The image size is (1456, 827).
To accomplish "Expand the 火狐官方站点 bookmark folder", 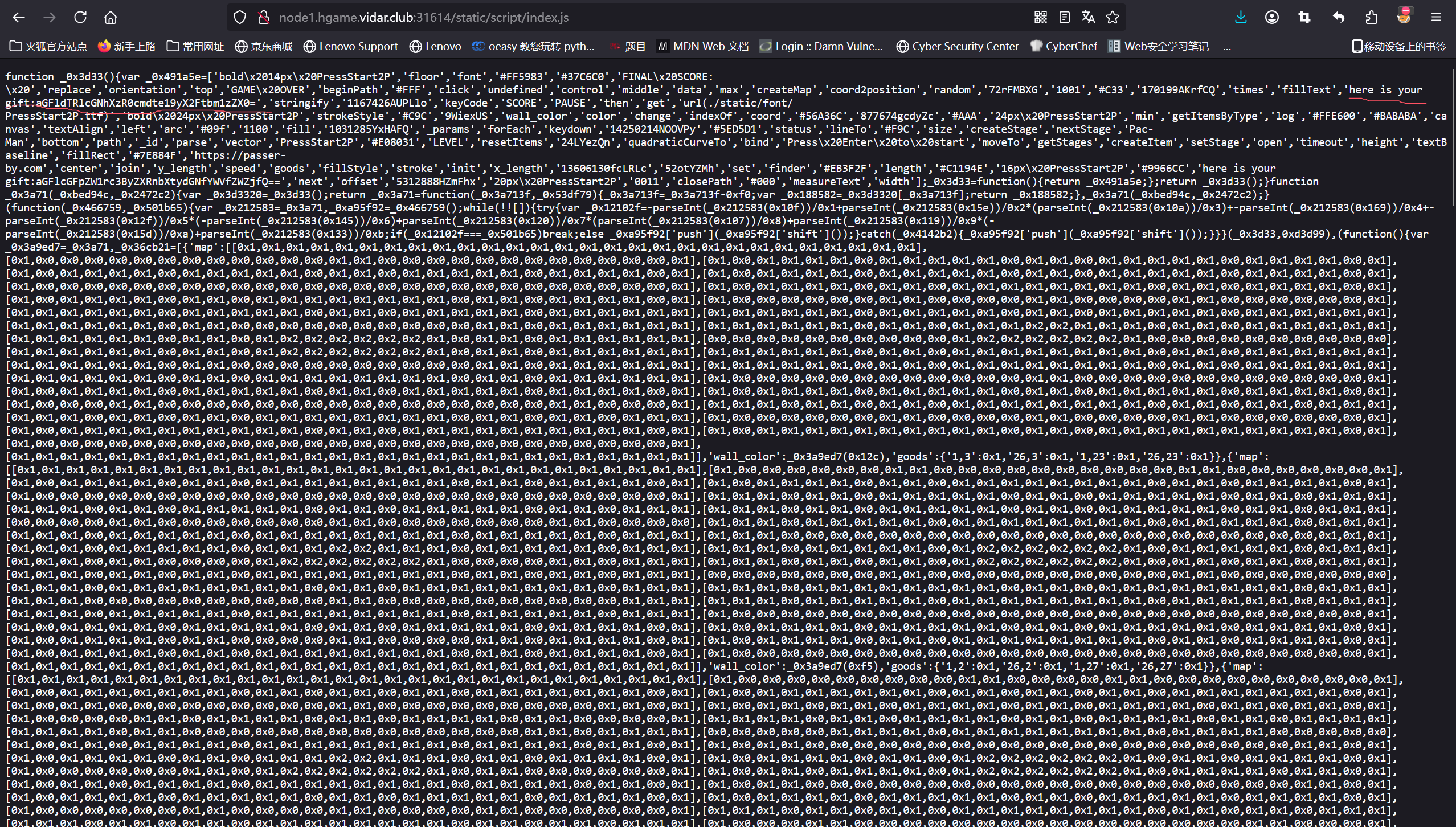I will 48,46.
